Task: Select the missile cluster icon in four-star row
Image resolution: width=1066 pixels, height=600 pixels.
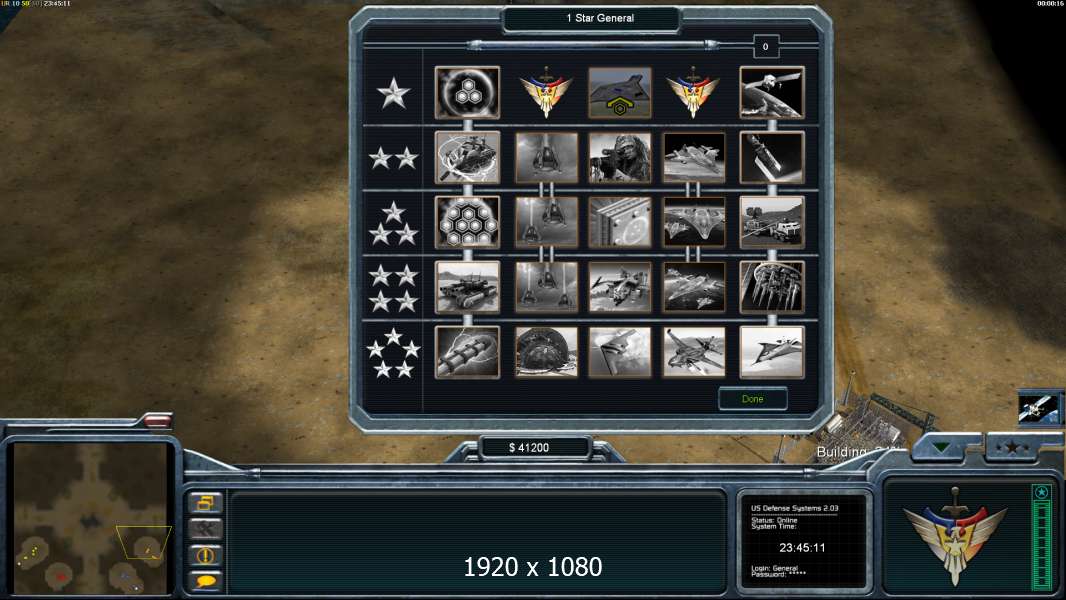Action: 772,287
